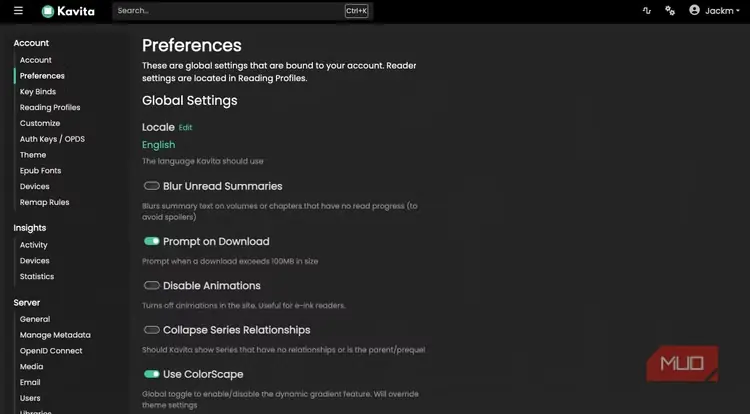The width and height of the screenshot is (750, 414).
Task: Click the Kavita logo icon
Action: click(x=48, y=11)
